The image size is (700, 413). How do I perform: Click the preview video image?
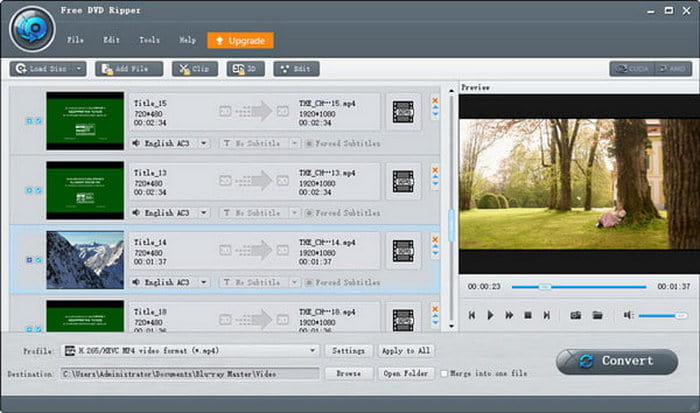[579, 184]
